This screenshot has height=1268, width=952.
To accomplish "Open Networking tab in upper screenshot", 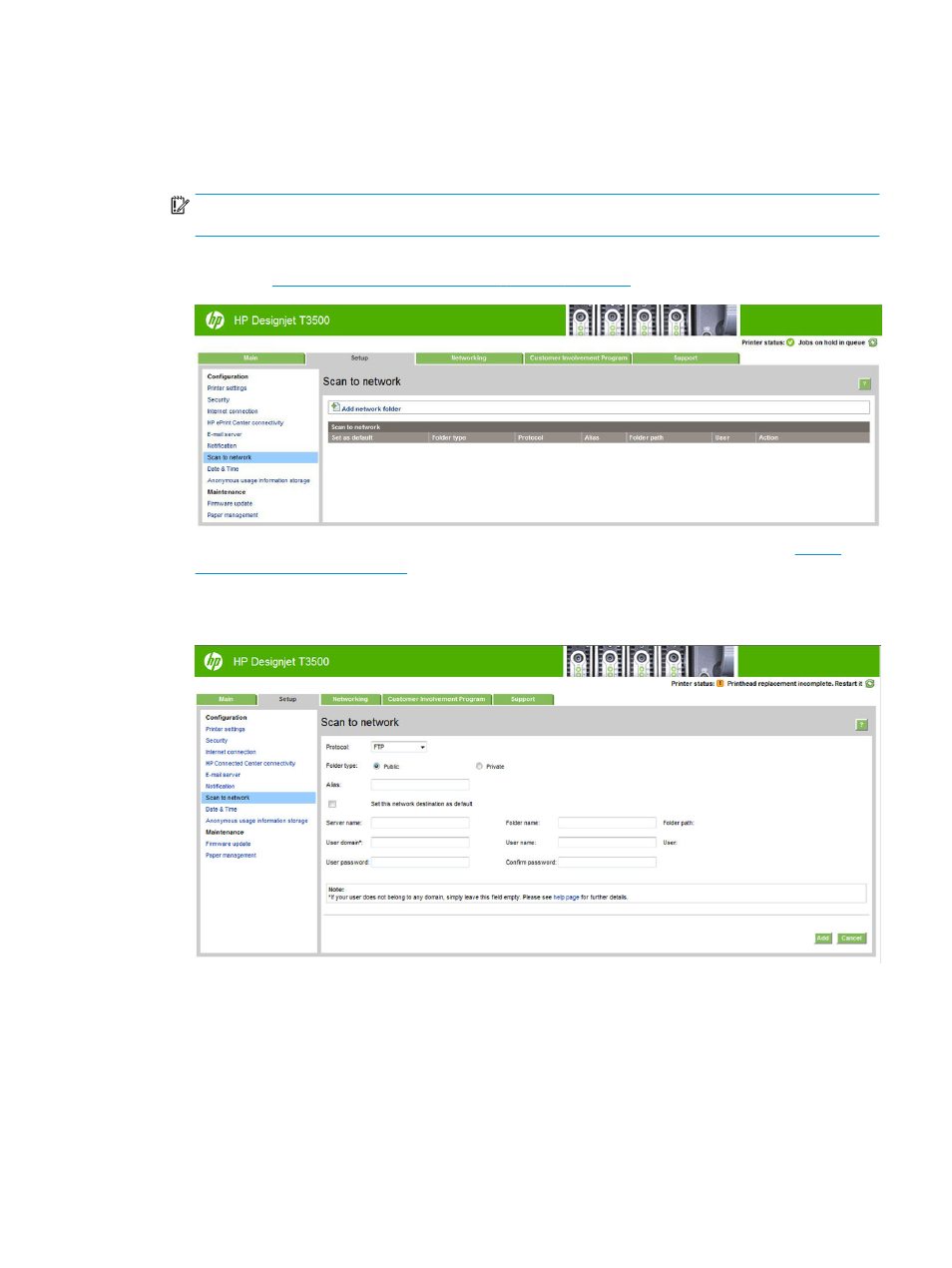I will [469, 358].
